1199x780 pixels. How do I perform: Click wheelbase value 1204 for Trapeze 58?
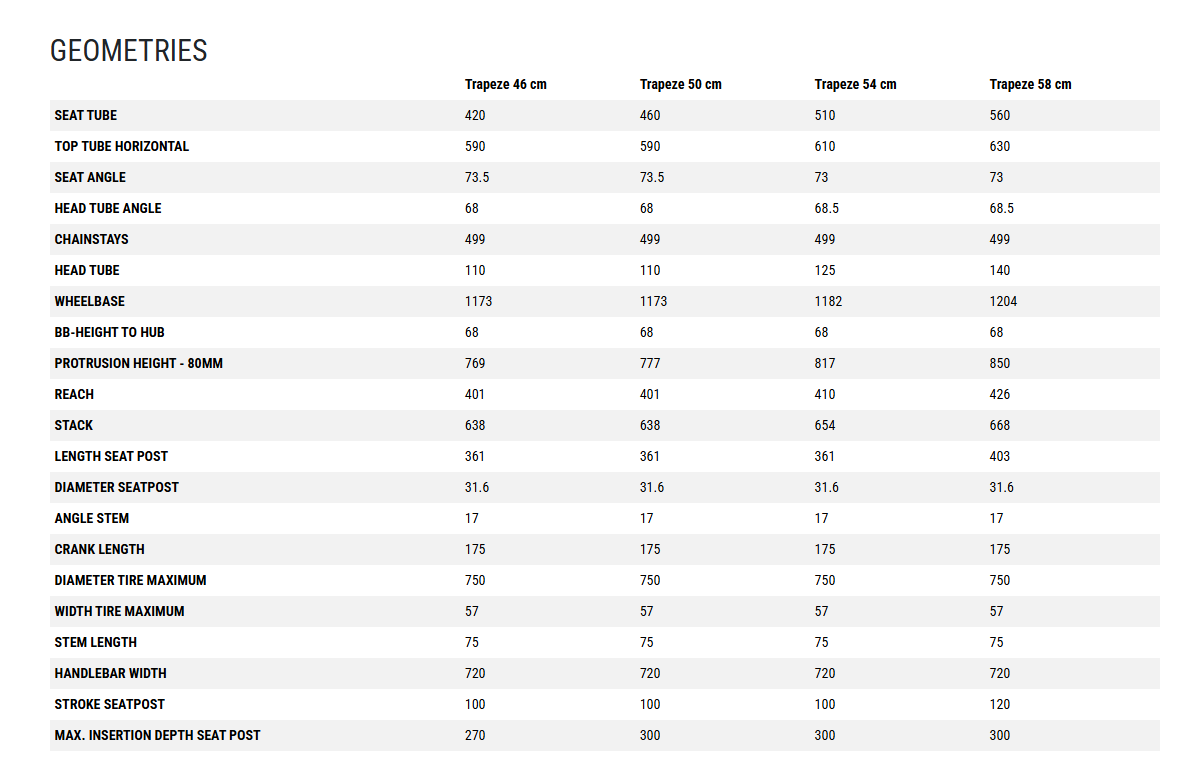click(x=1003, y=301)
